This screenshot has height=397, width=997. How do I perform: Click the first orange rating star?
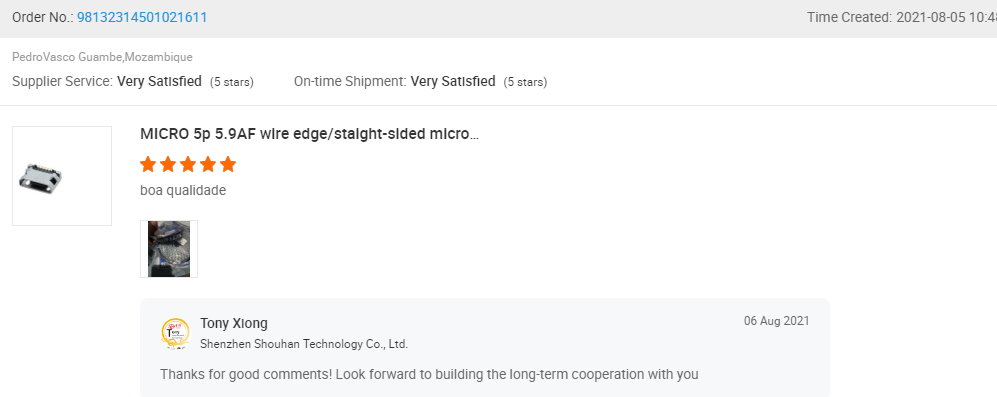tap(148, 164)
